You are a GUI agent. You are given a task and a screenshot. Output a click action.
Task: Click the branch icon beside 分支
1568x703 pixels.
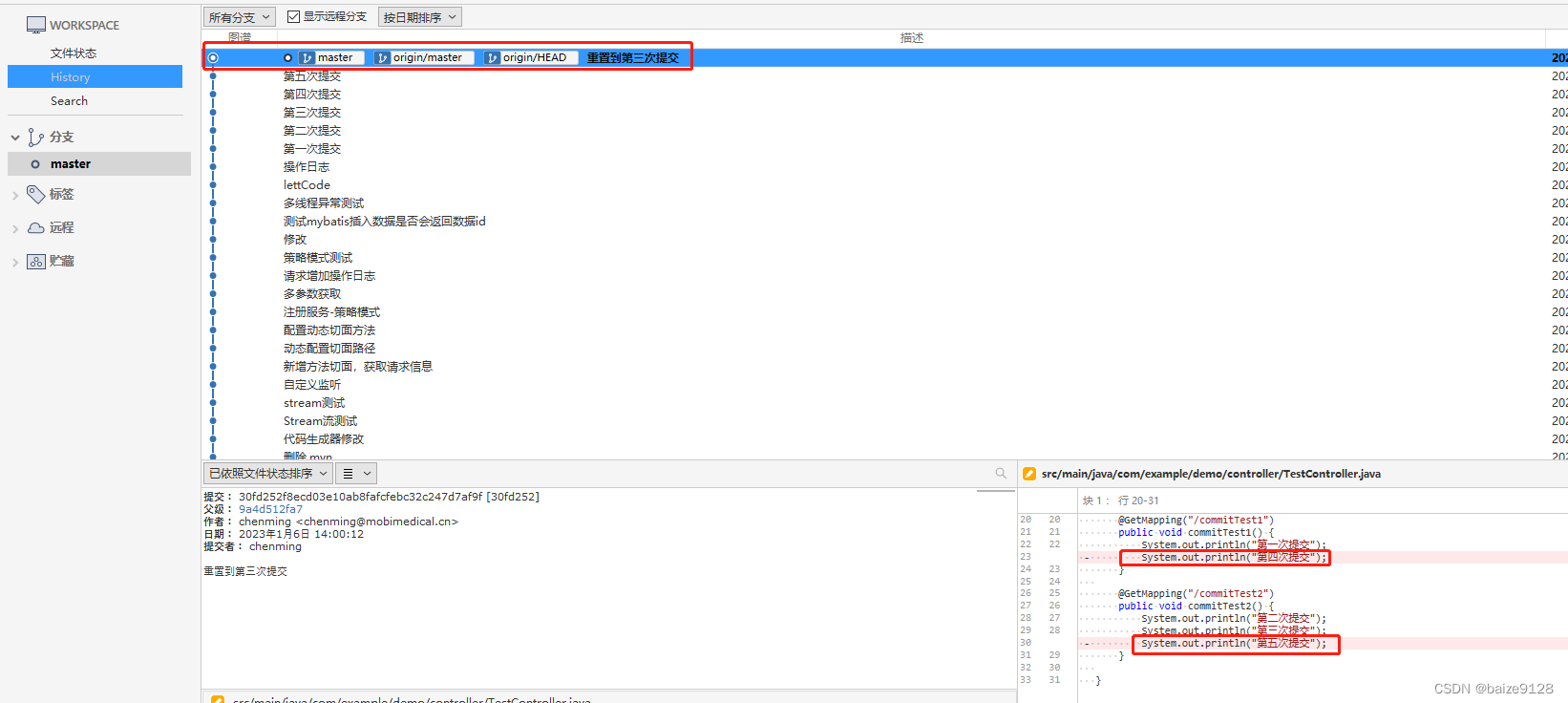tap(36, 138)
